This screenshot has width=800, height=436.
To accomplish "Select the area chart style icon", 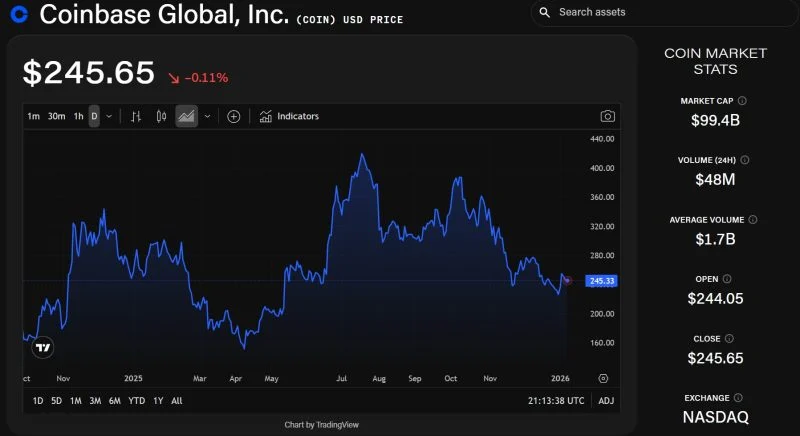I will 186,116.
